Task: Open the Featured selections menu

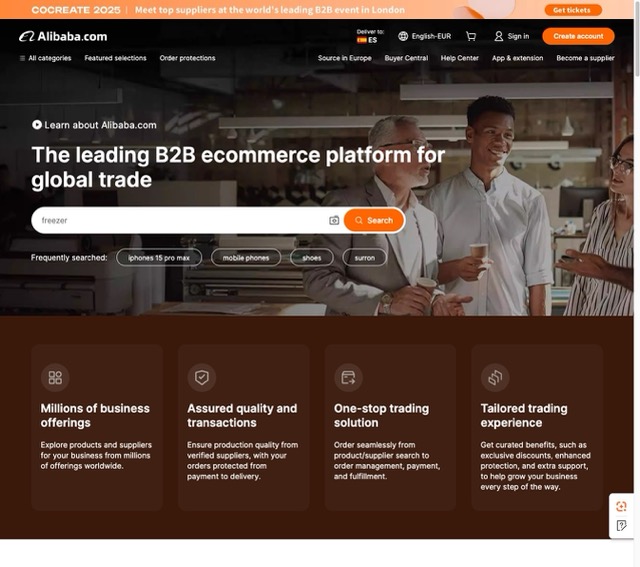Action: (x=115, y=58)
